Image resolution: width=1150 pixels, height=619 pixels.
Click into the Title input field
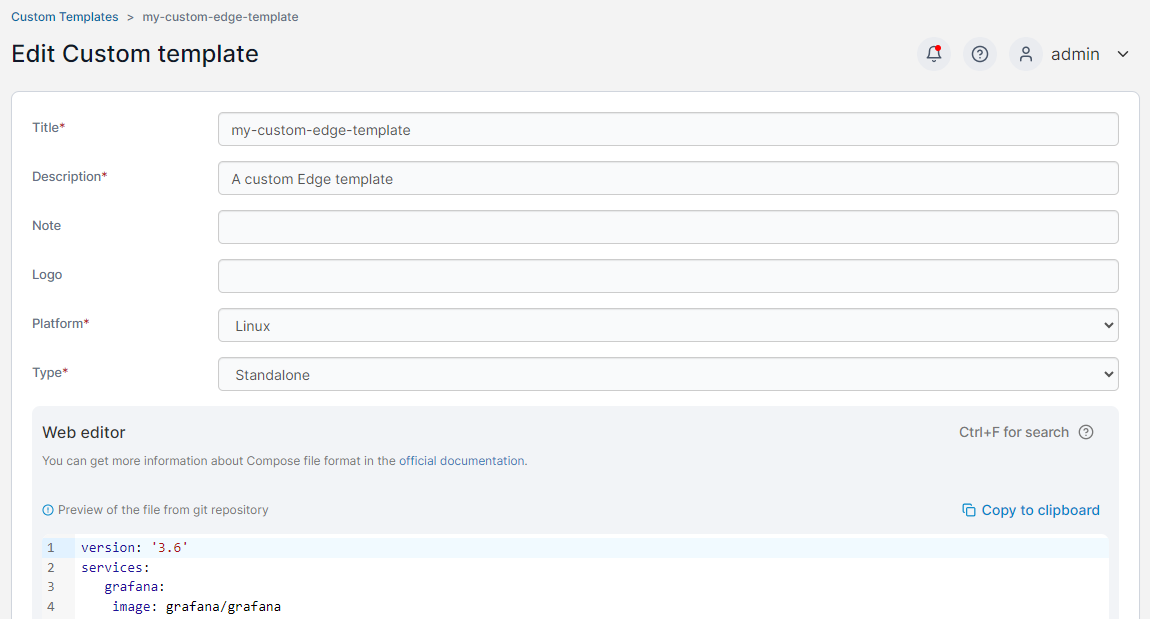[x=668, y=129]
